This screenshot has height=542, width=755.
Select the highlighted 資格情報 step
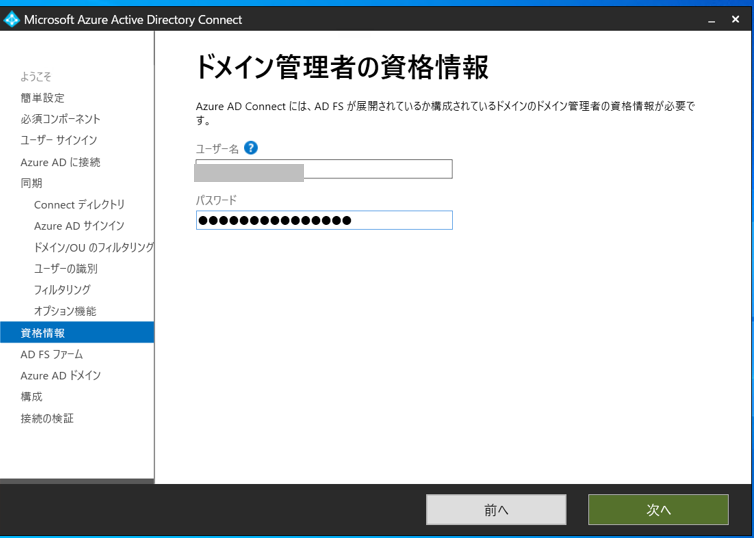tap(77, 333)
